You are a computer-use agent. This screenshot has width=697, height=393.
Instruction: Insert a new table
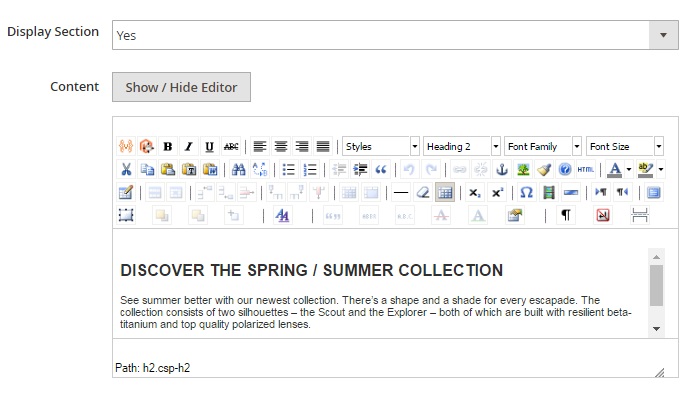pyautogui.click(x=126, y=192)
